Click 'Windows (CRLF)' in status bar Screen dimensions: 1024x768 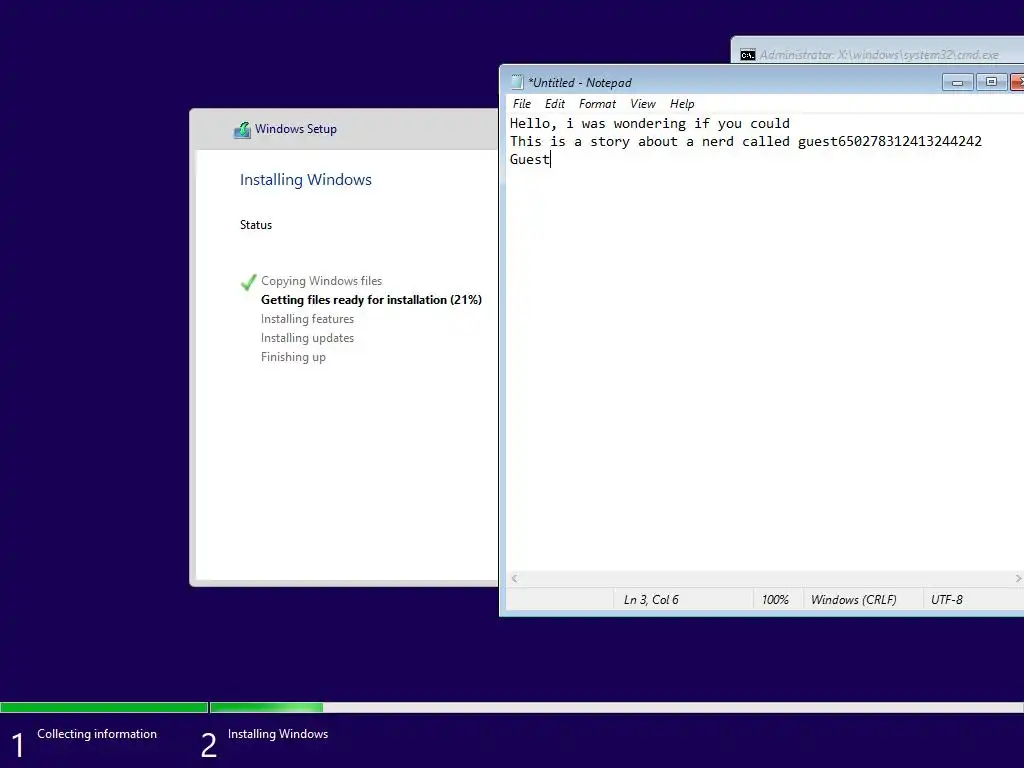coord(854,600)
